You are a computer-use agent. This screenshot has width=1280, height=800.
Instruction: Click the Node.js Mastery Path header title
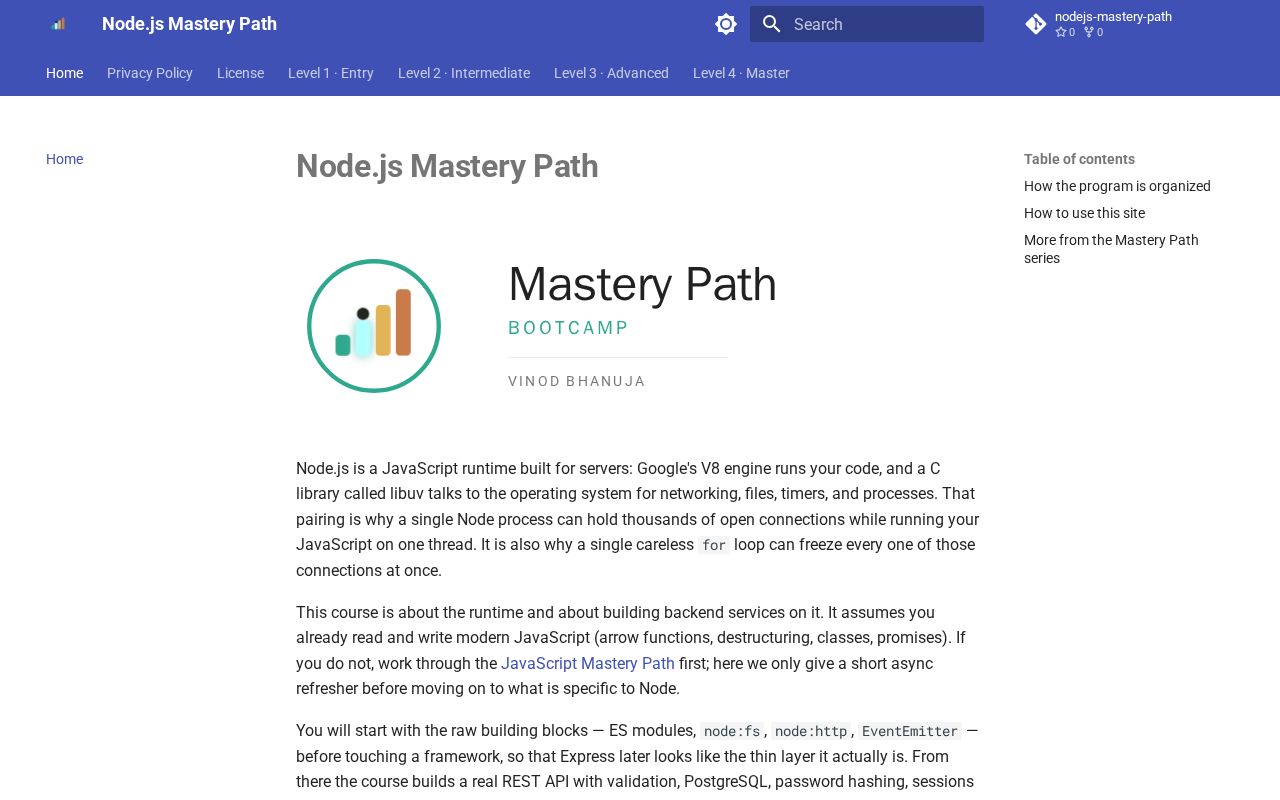pos(189,24)
